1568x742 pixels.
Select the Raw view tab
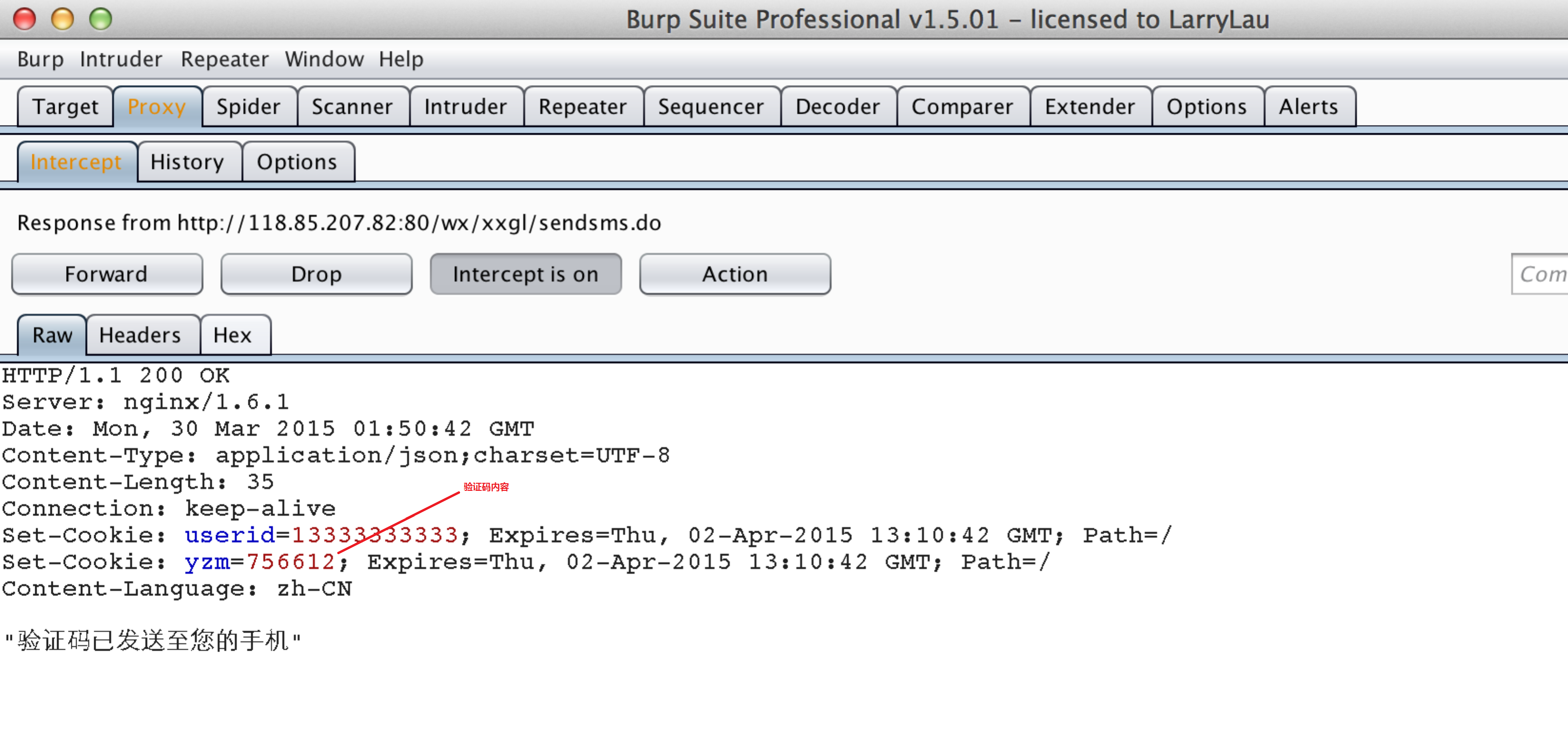click(x=52, y=335)
